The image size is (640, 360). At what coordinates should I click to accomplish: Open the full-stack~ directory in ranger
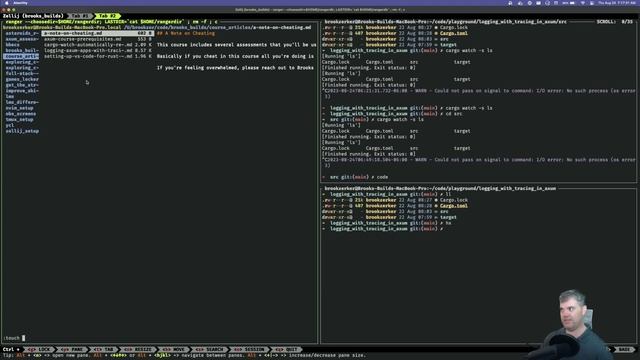pyautogui.click(x=22, y=73)
